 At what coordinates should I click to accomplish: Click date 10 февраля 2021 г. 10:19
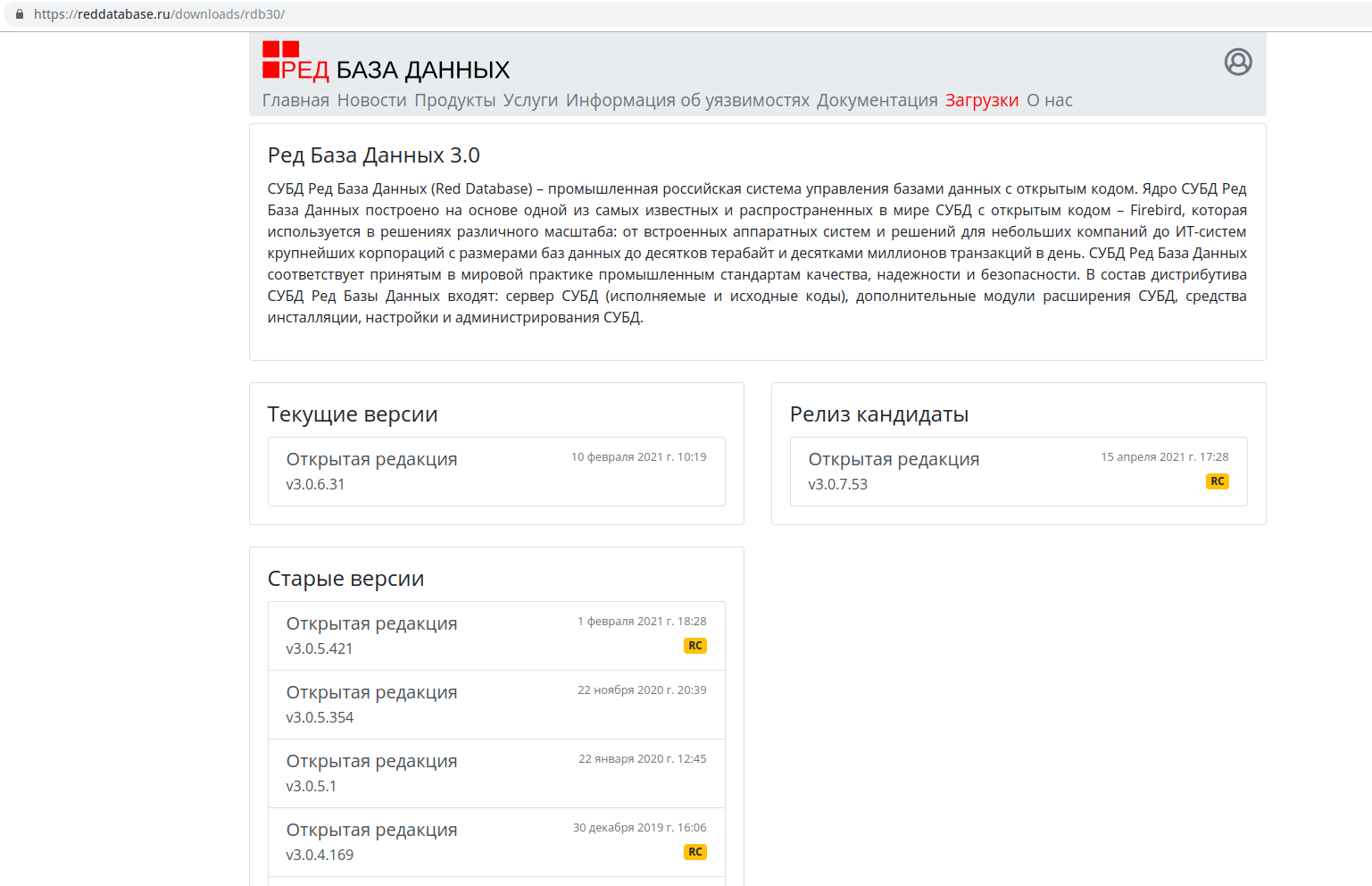tap(638, 457)
